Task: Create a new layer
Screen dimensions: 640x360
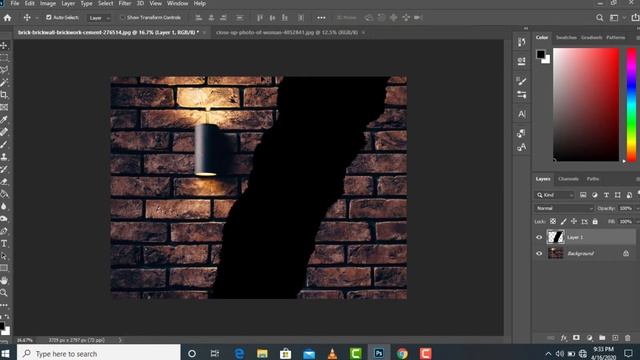Action: [615, 338]
